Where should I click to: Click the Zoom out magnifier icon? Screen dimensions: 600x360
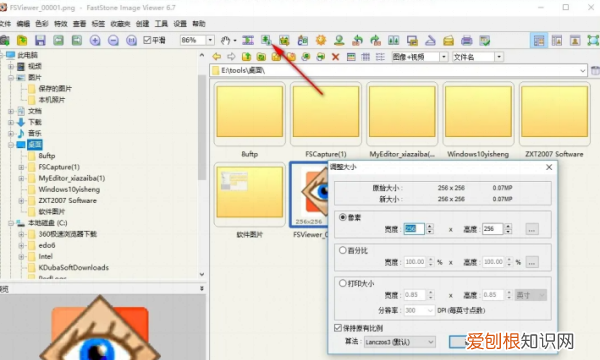point(113,40)
